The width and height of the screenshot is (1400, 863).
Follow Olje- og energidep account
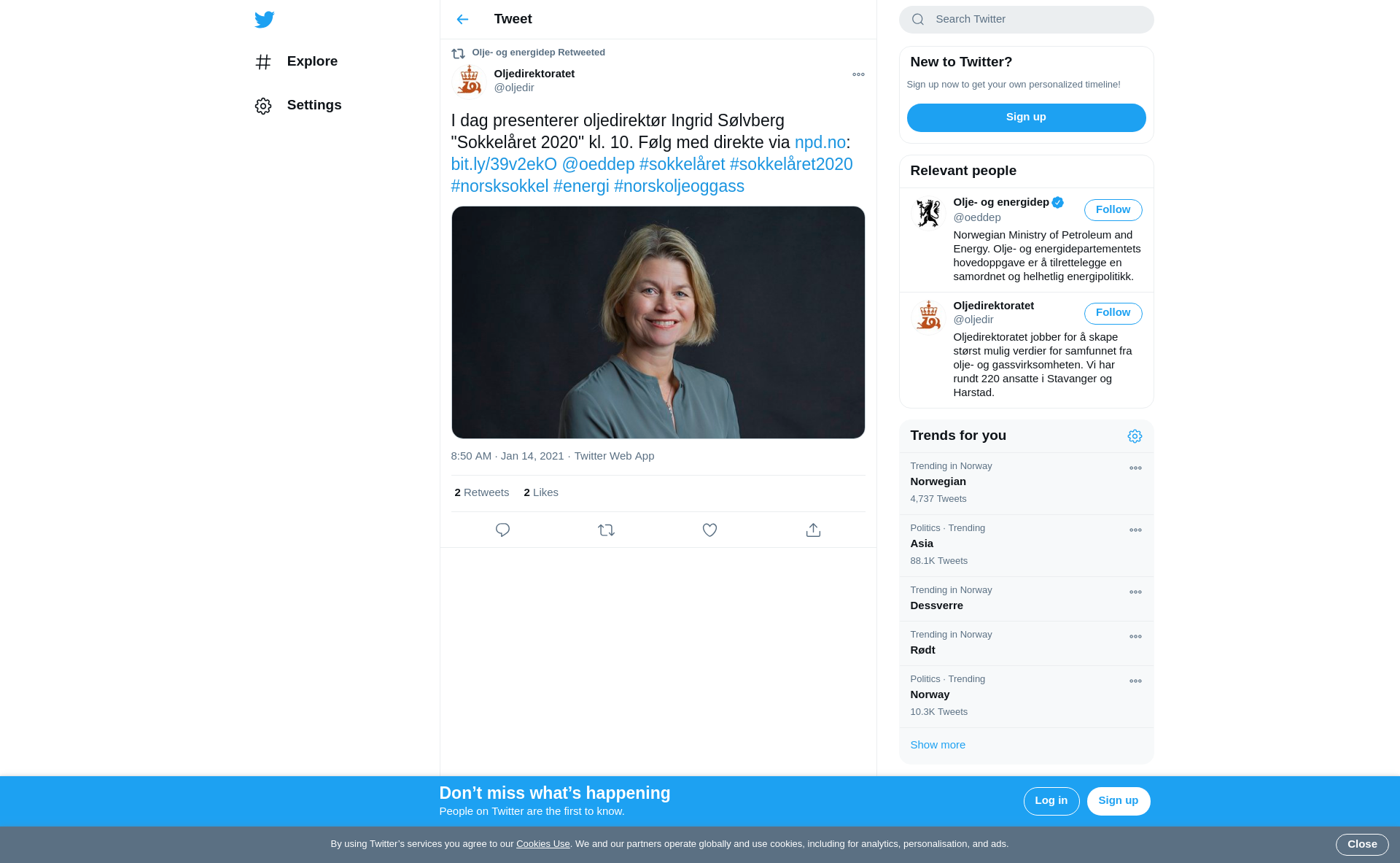[x=1113, y=210]
